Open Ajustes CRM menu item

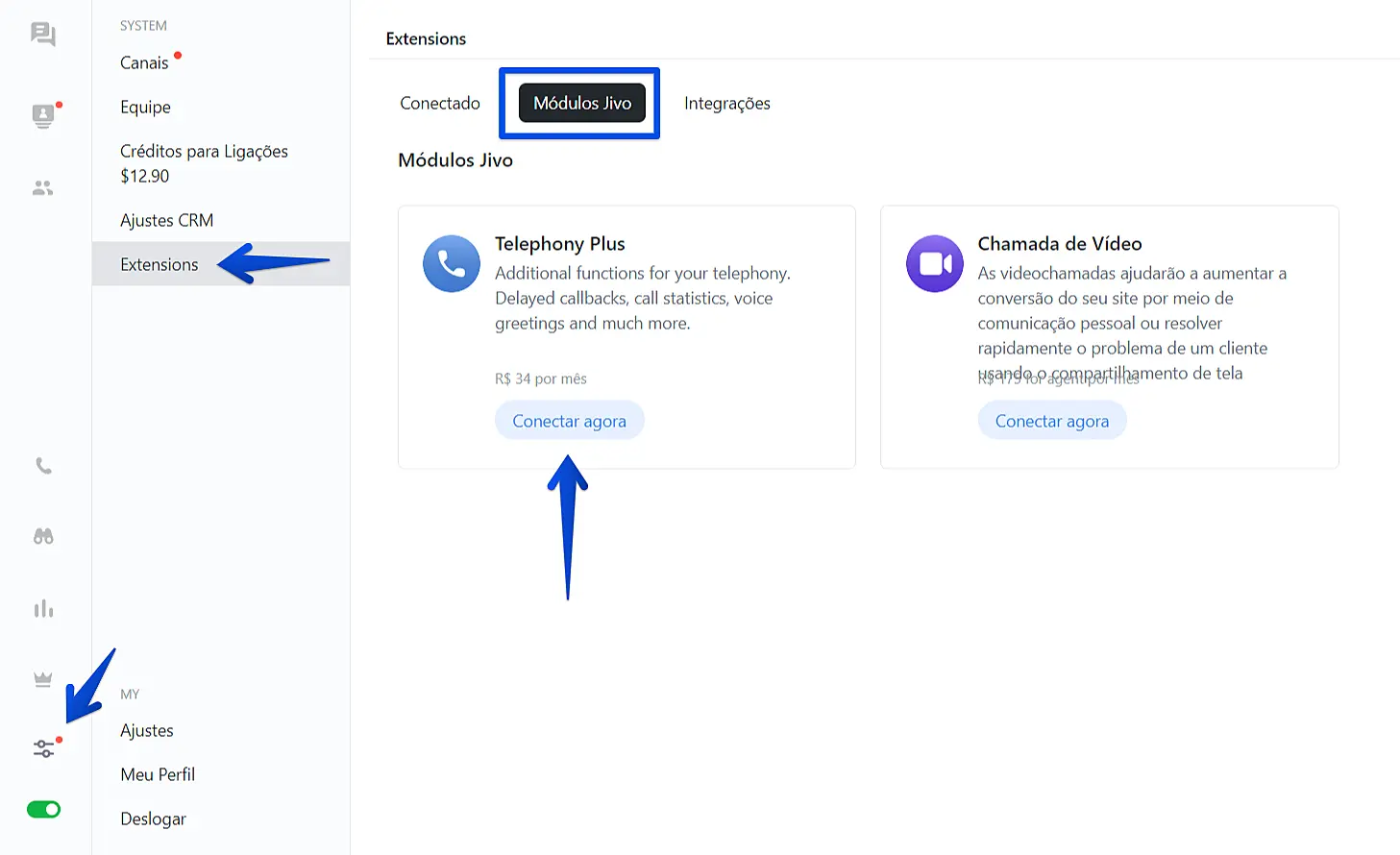click(x=166, y=220)
